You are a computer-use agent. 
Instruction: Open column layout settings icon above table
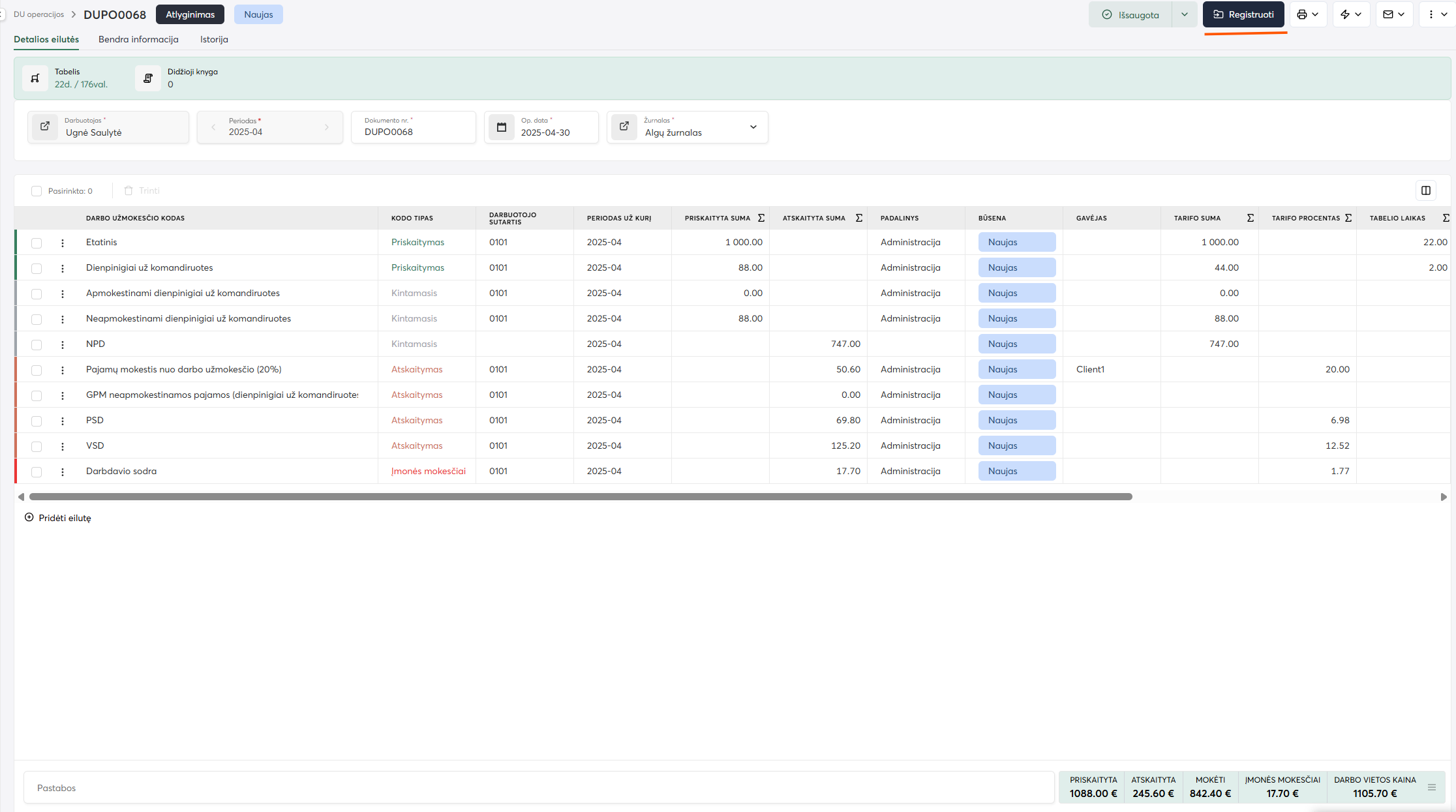[x=1426, y=190]
